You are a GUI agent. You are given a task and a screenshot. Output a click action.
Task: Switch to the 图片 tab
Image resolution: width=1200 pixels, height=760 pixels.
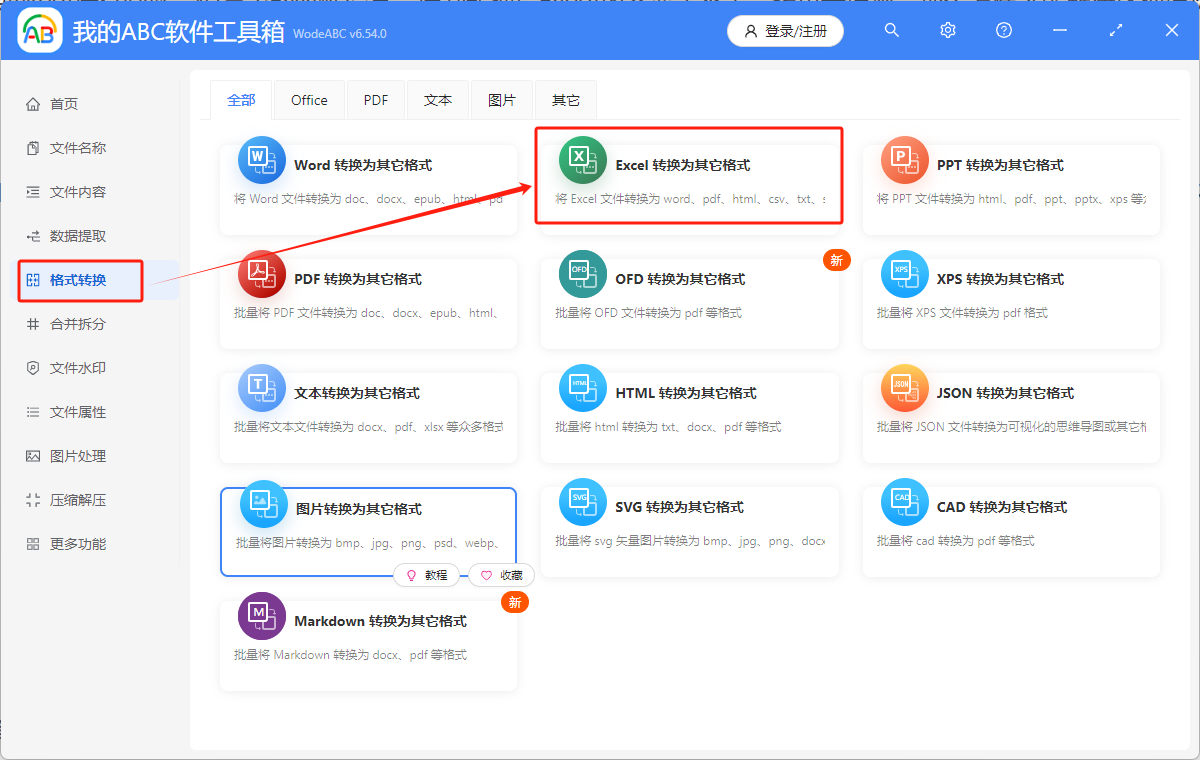(501, 99)
